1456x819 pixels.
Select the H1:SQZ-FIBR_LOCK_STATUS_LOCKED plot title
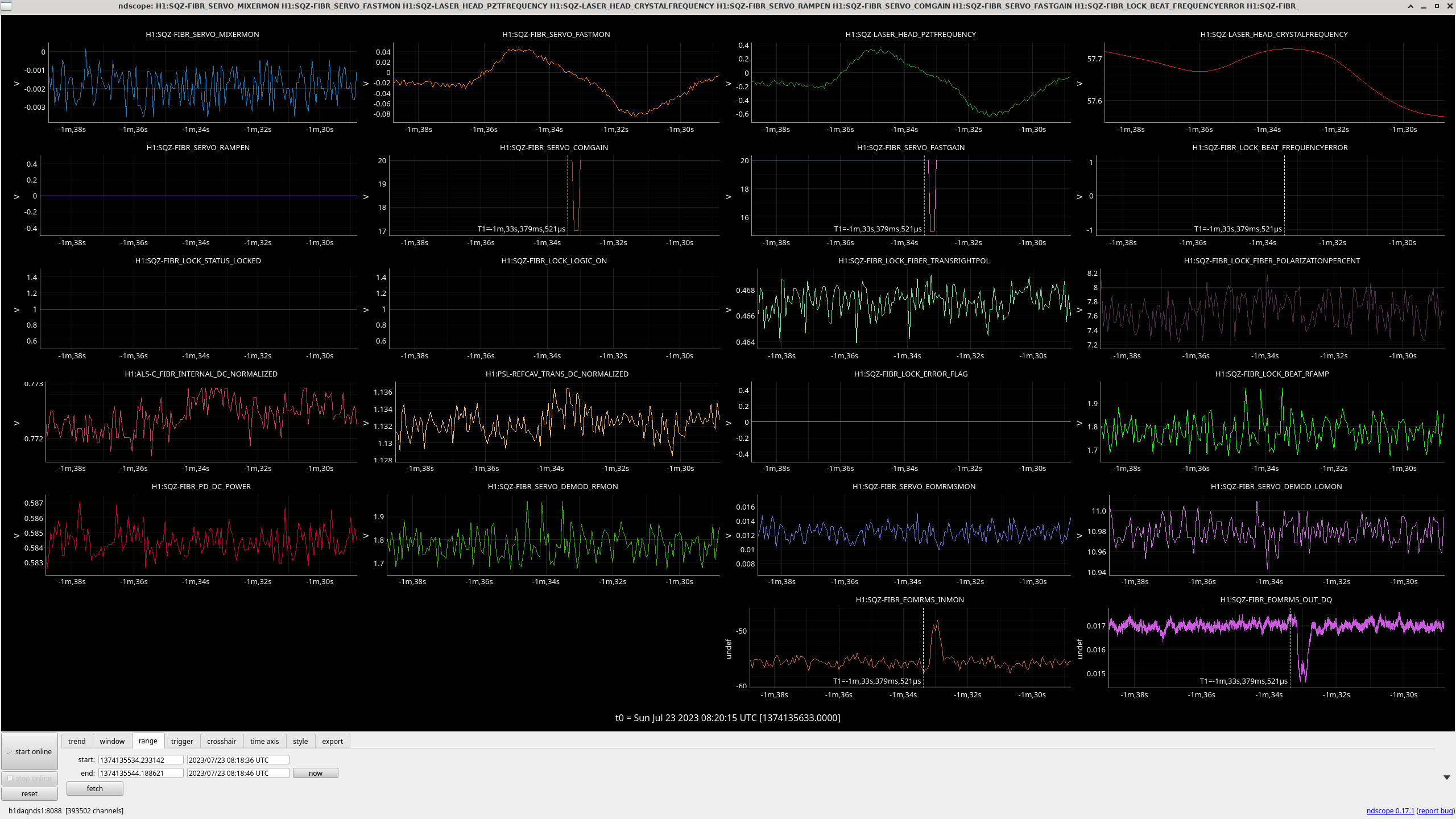coord(198,260)
